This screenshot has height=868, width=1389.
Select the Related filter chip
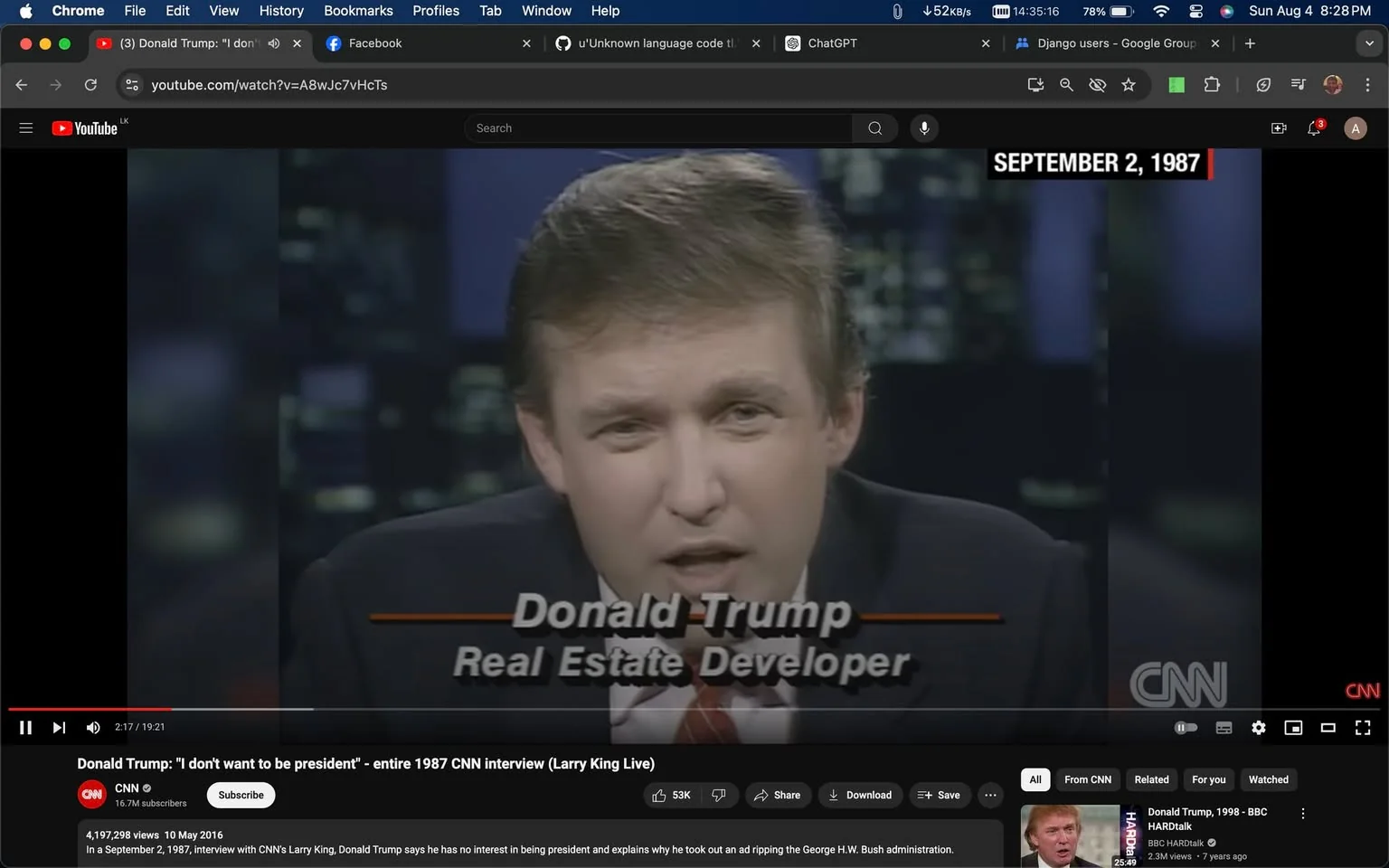pyautogui.click(x=1152, y=779)
